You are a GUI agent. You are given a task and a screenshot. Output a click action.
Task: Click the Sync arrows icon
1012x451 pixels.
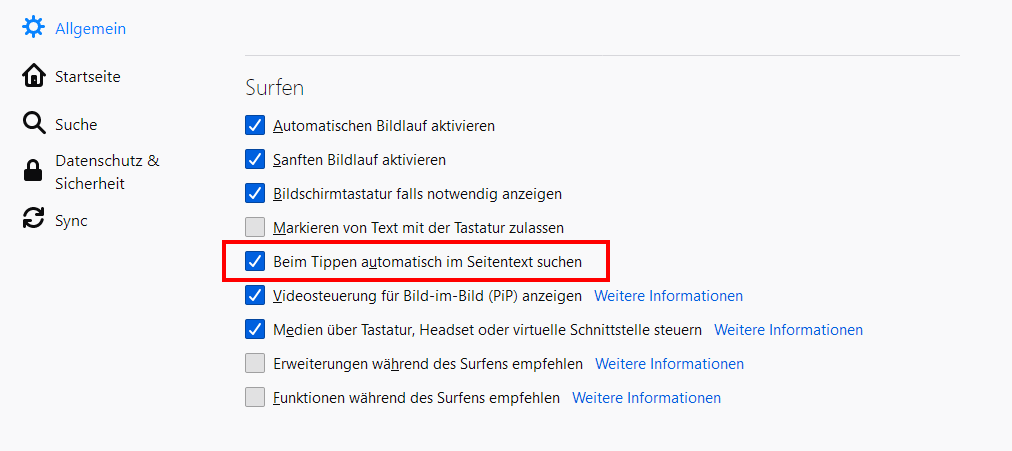[34, 220]
